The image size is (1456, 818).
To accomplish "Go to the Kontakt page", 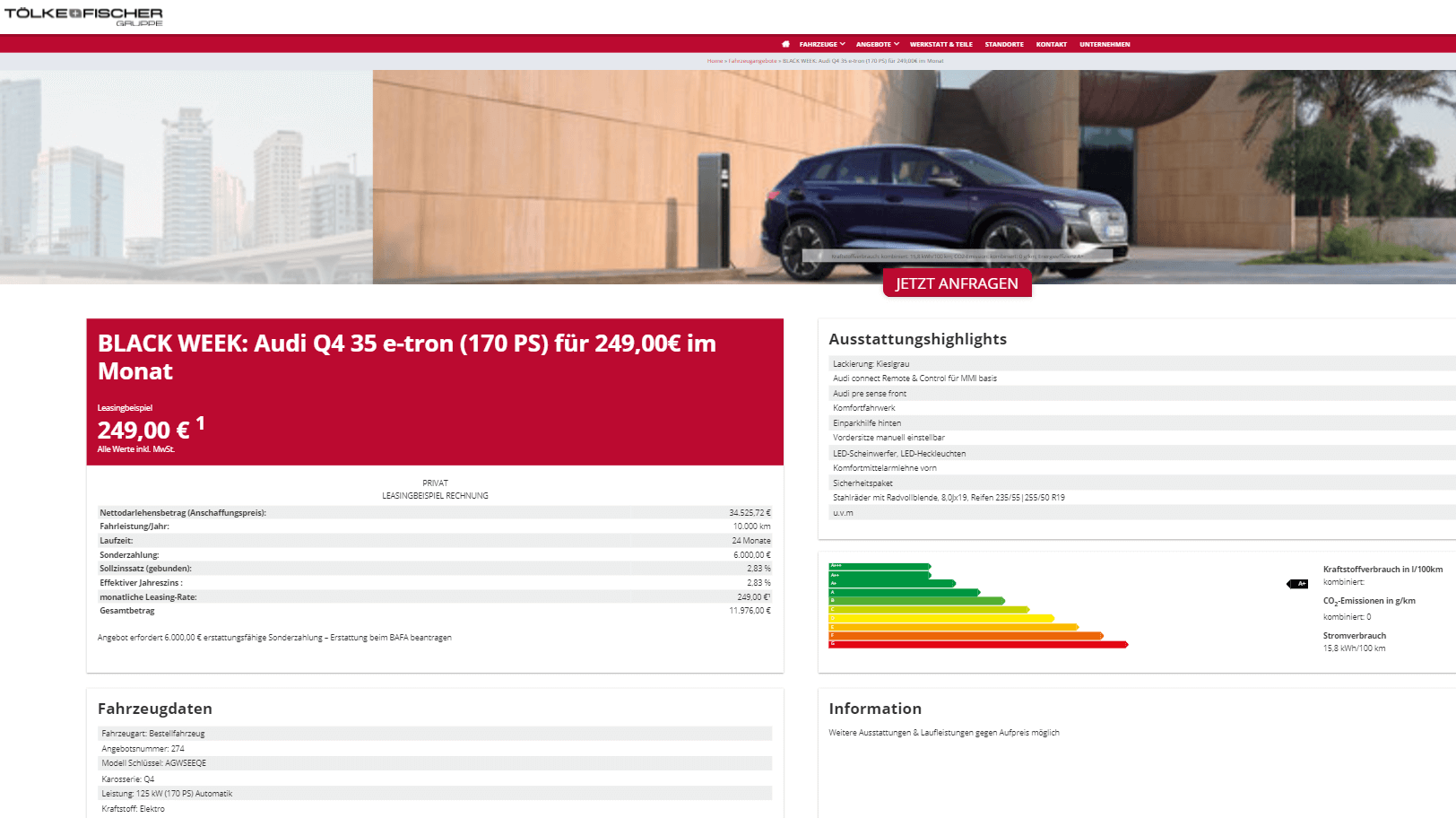I will pos(1051,44).
